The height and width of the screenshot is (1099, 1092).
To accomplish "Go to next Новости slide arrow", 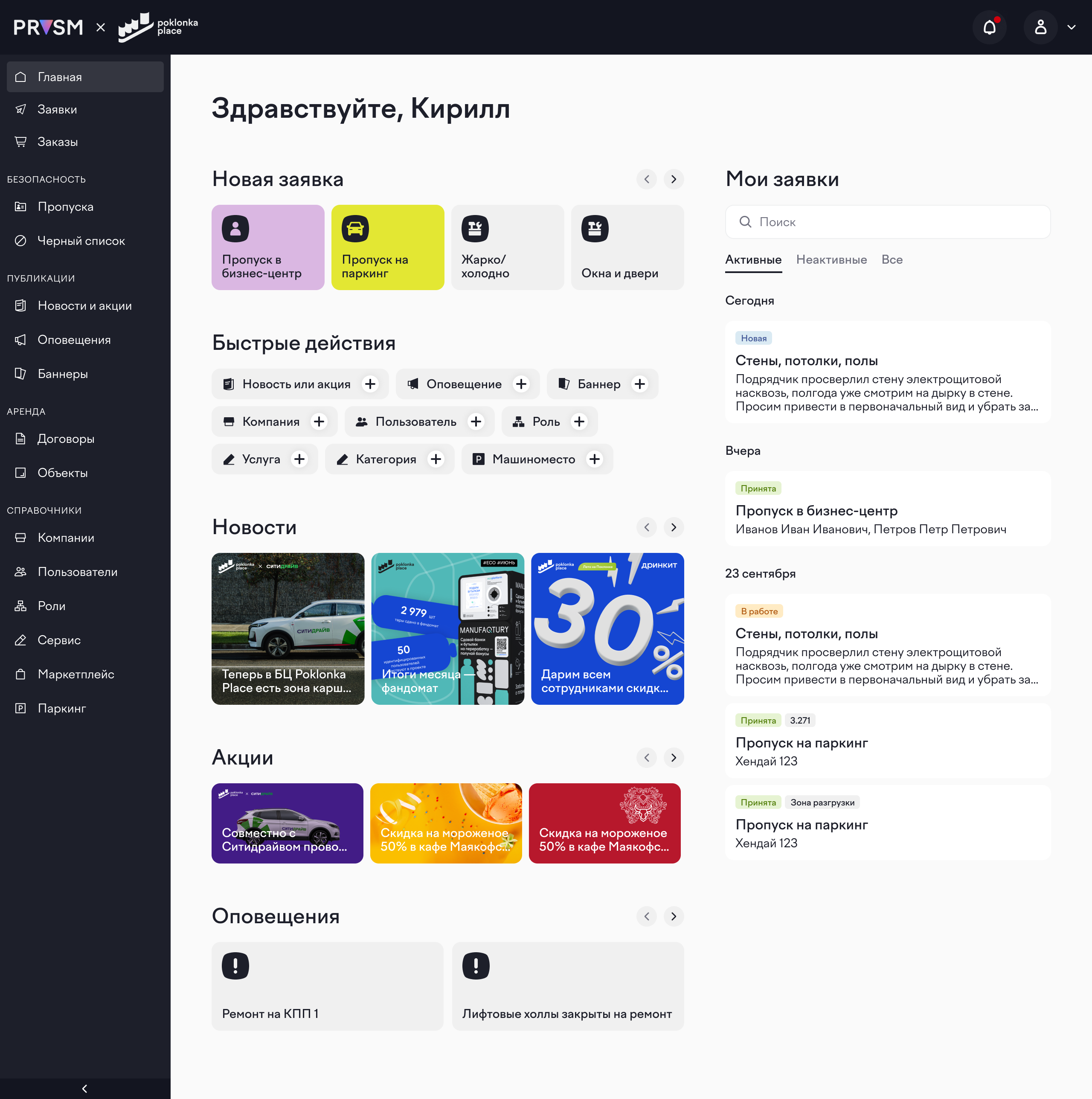I will pyautogui.click(x=674, y=527).
